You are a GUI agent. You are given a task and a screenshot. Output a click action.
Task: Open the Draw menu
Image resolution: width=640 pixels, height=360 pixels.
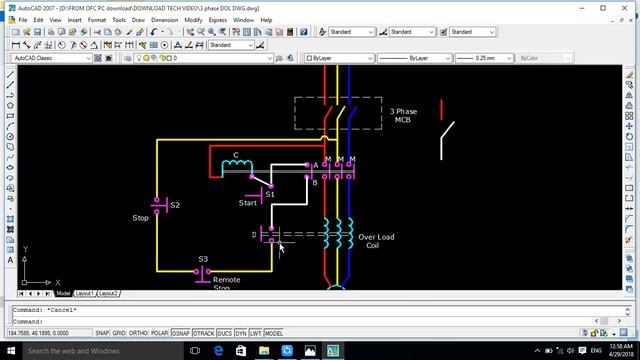(x=138, y=20)
